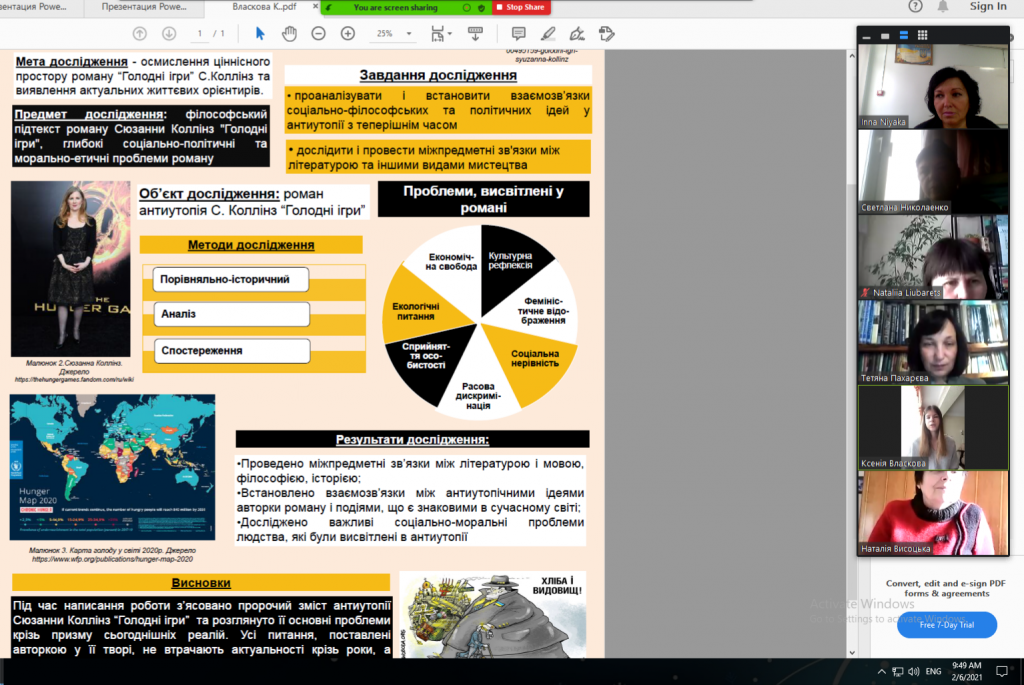
Task: Go to the next page with the down arrow
Action: 168,34
